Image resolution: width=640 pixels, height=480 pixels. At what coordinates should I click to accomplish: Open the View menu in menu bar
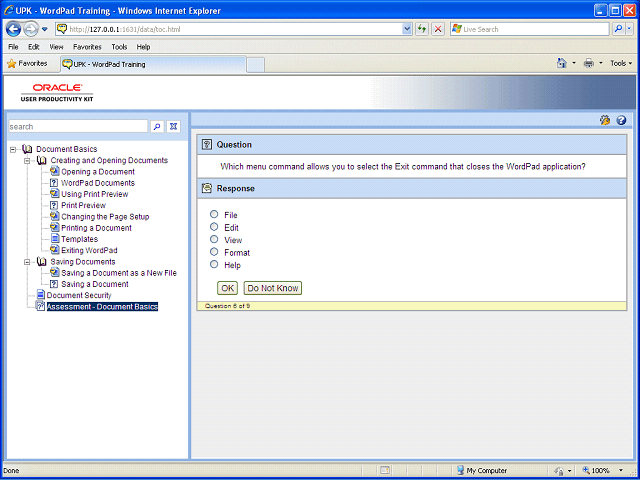(56, 47)
